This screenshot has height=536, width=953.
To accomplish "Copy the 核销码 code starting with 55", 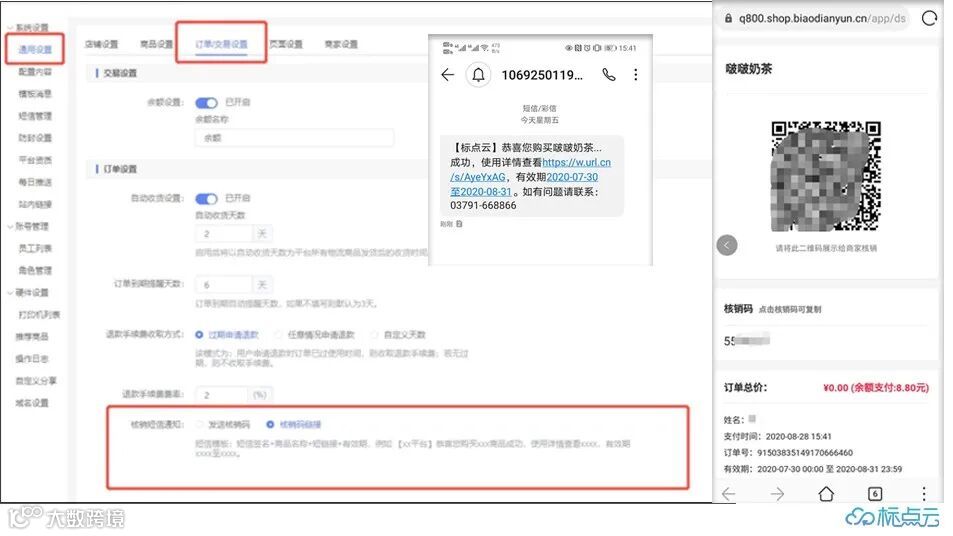I will pos(747,340).
